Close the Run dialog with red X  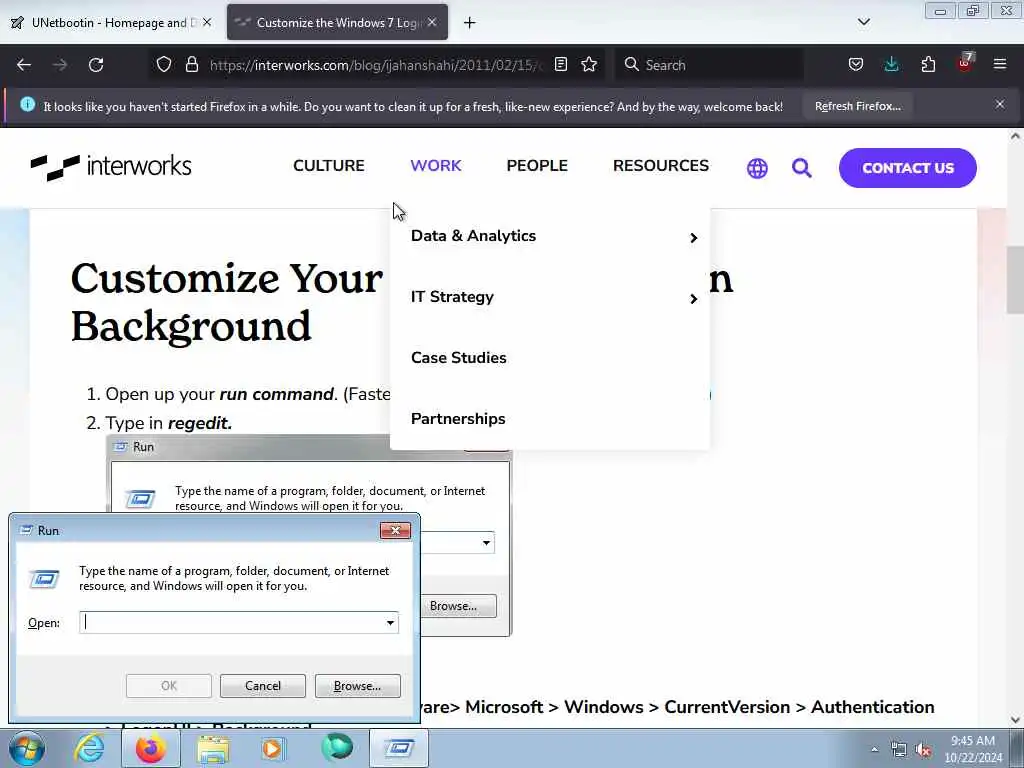point(395,530)
